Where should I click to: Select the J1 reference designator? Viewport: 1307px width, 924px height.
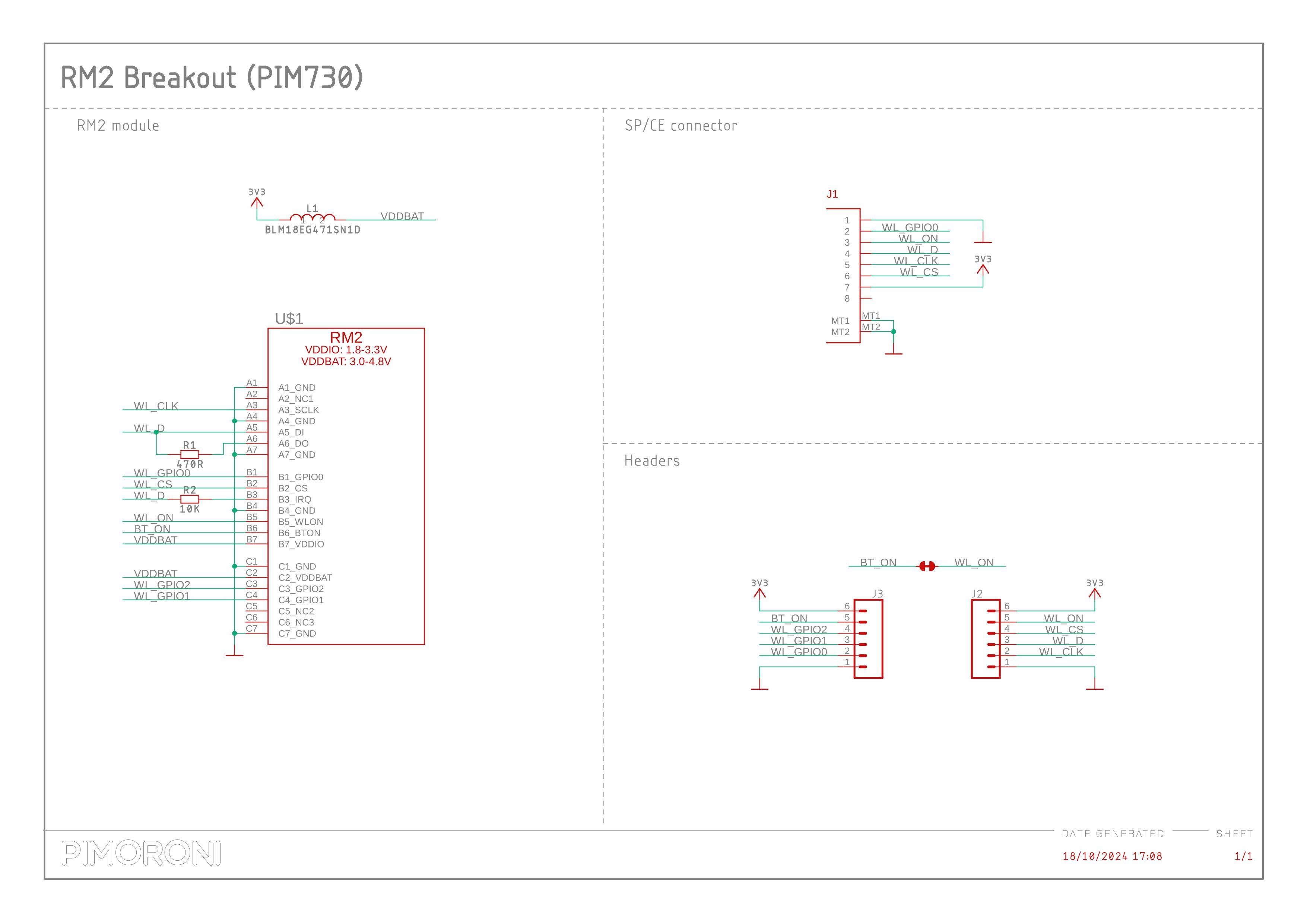(x=832, y=194)
